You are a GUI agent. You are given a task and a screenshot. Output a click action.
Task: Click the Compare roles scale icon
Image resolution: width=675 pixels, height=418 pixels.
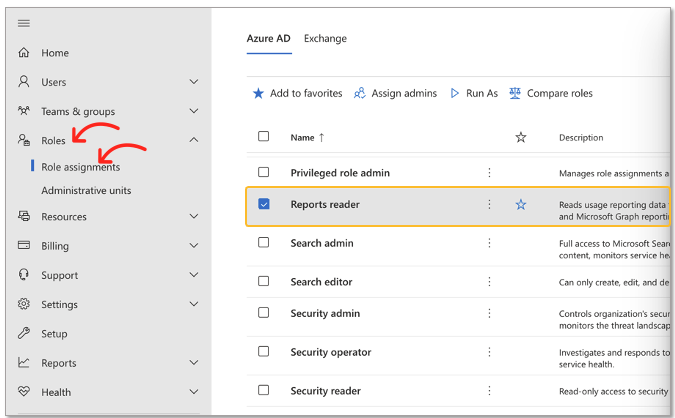point(515,93)
